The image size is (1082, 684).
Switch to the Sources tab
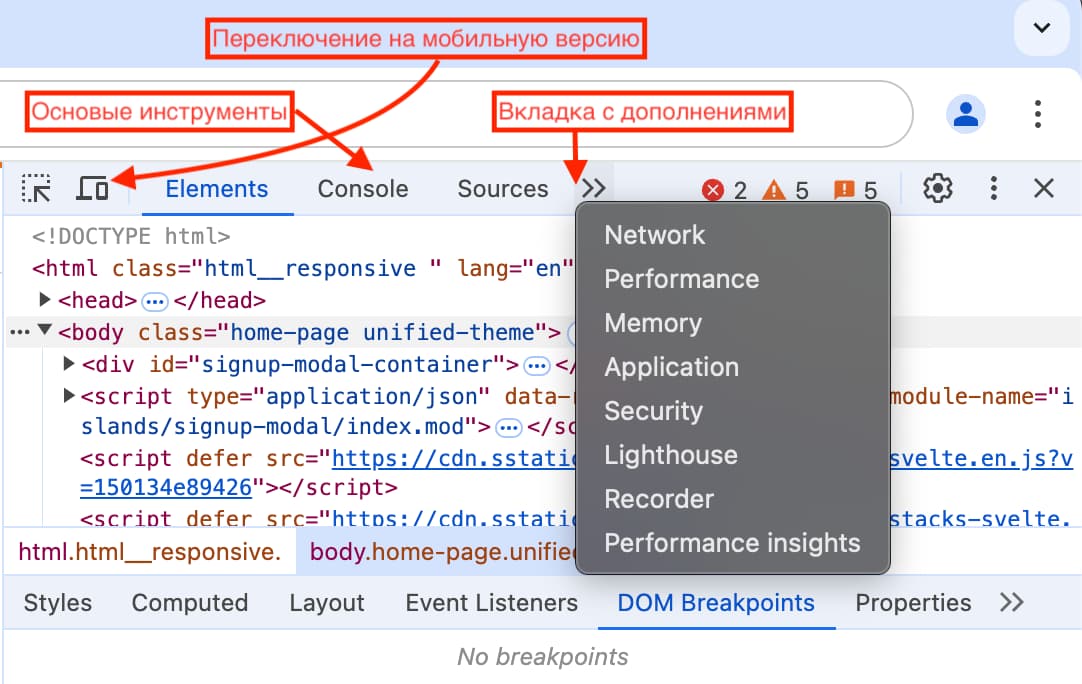503,188
